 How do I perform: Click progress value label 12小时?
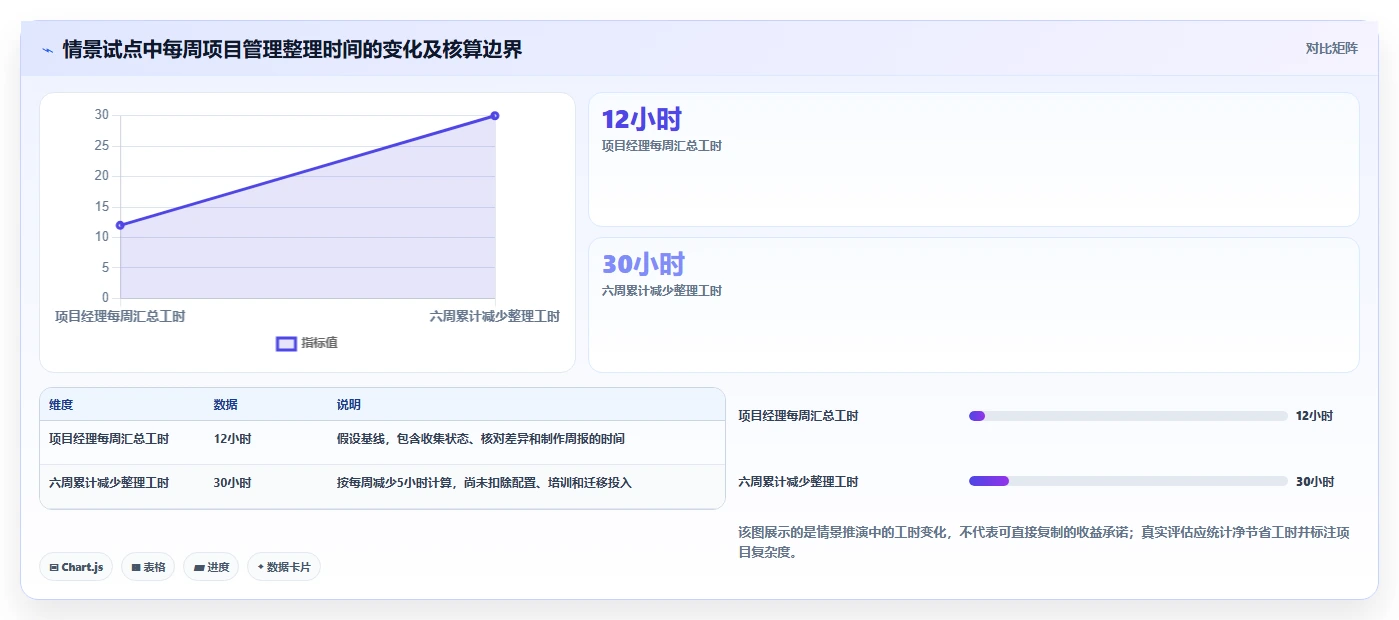1314,416
